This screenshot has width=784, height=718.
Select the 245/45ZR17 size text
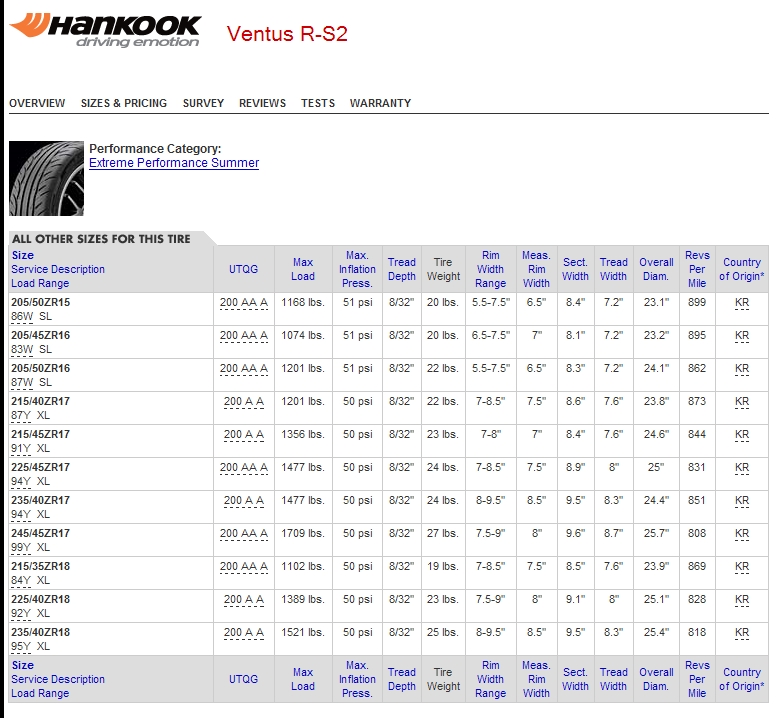pos(40,533)
